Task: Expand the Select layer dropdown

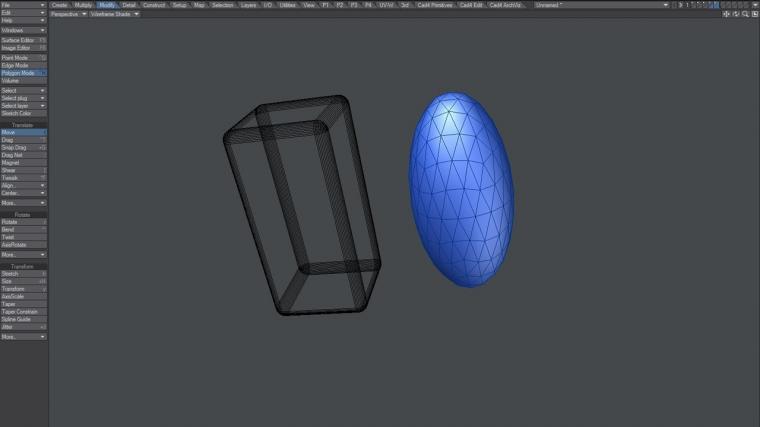Action: [23, 106]
